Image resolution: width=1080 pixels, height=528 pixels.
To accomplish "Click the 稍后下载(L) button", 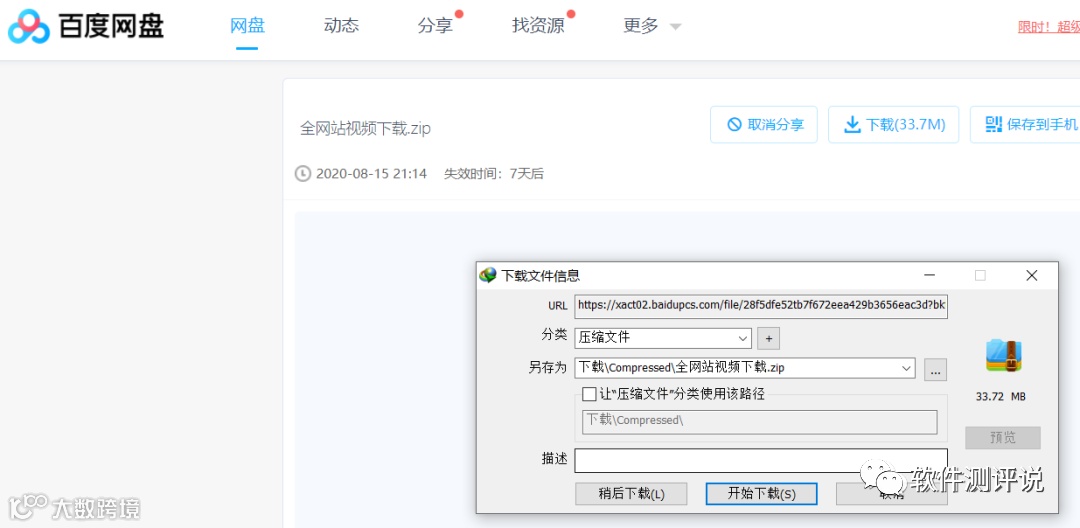I will click(631, 494).
